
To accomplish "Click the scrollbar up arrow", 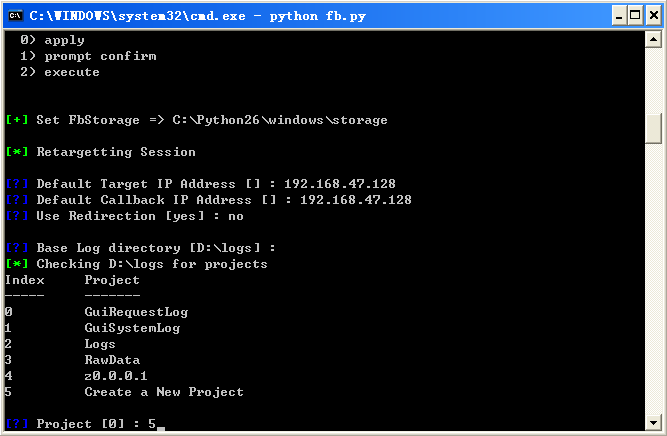I will pyautogui.click(x=653, y=40).
